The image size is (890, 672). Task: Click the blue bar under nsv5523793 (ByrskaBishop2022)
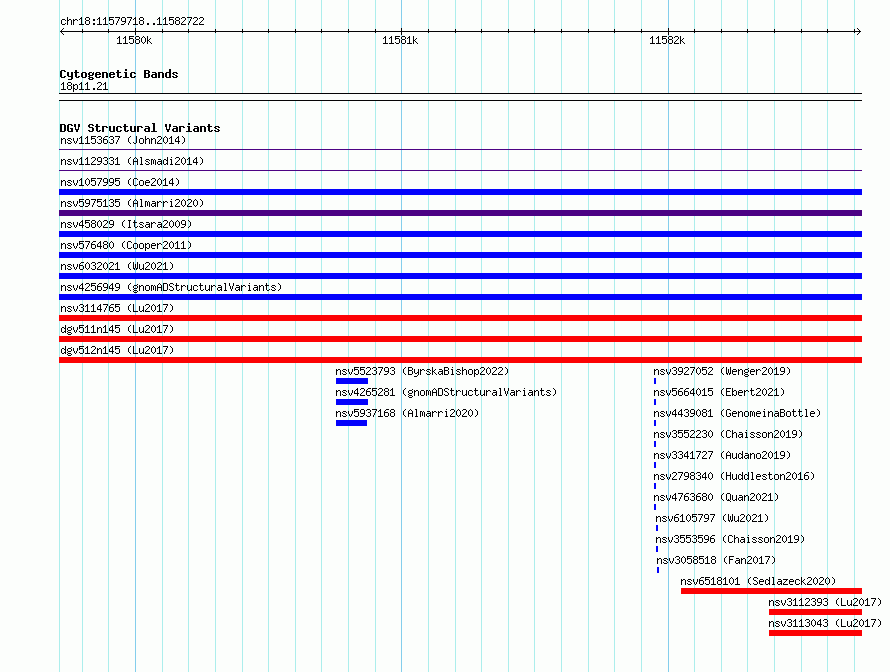tap(352, 381)
